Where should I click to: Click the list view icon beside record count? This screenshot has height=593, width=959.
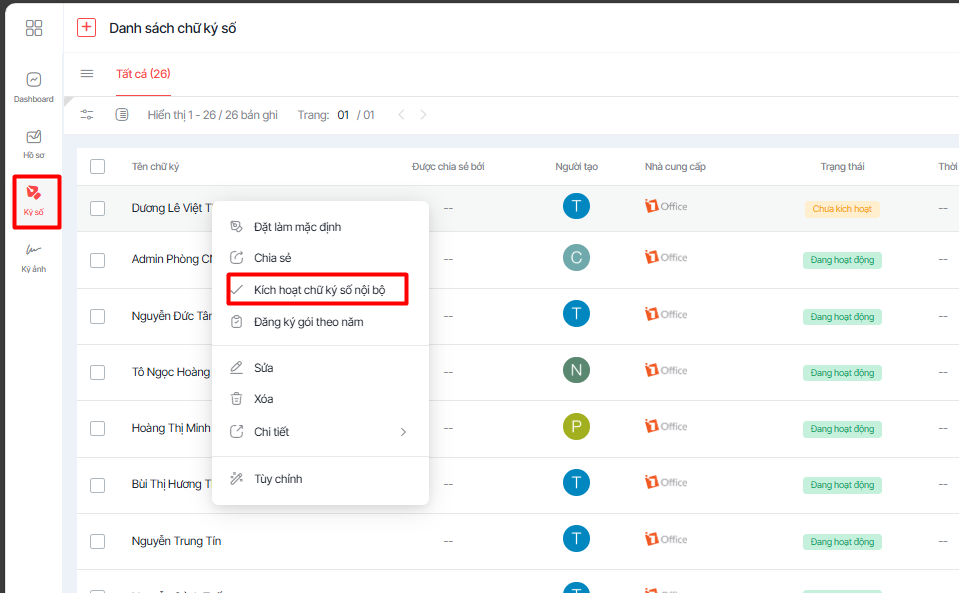pos(122,115)
